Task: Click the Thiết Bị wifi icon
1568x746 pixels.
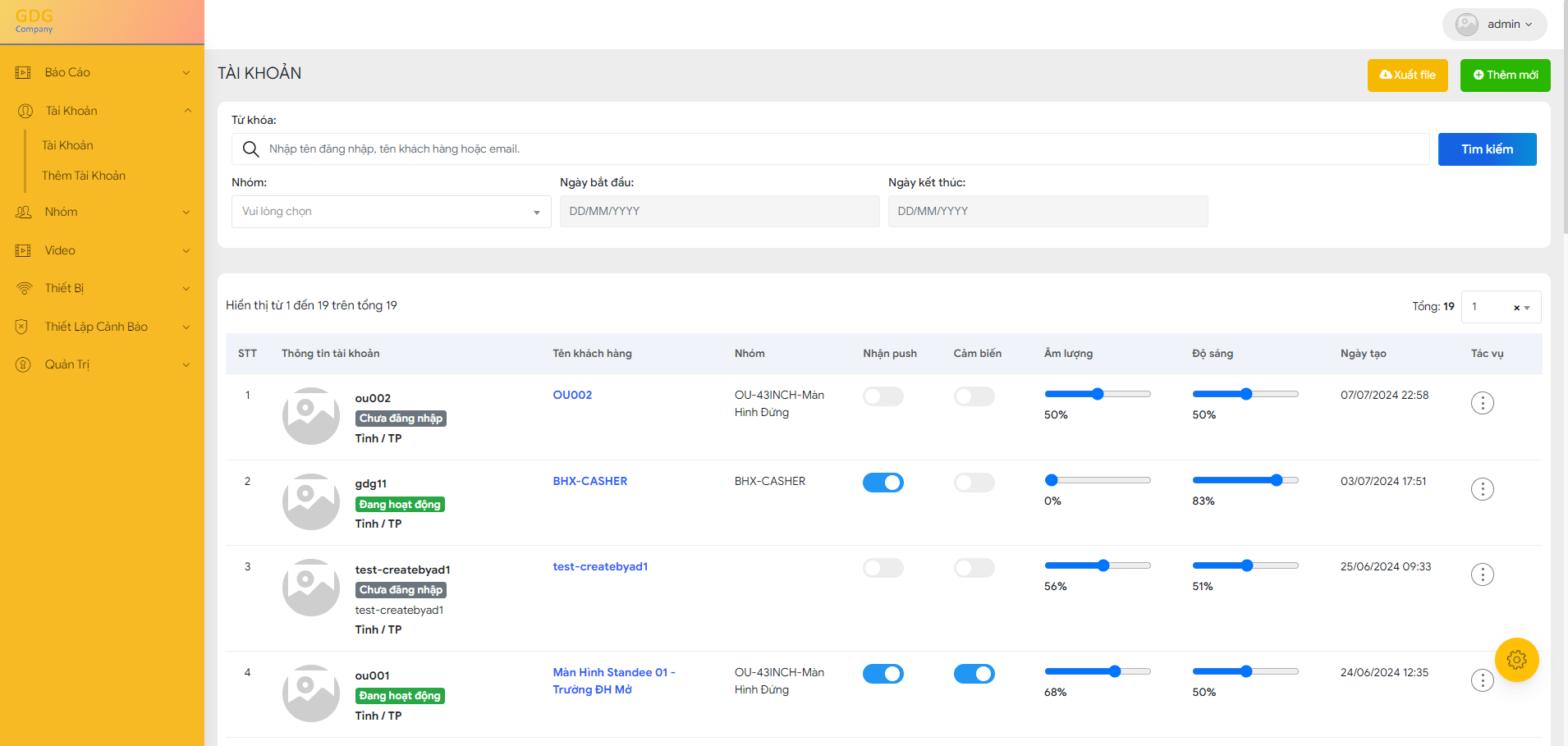Action: (24, 288)
